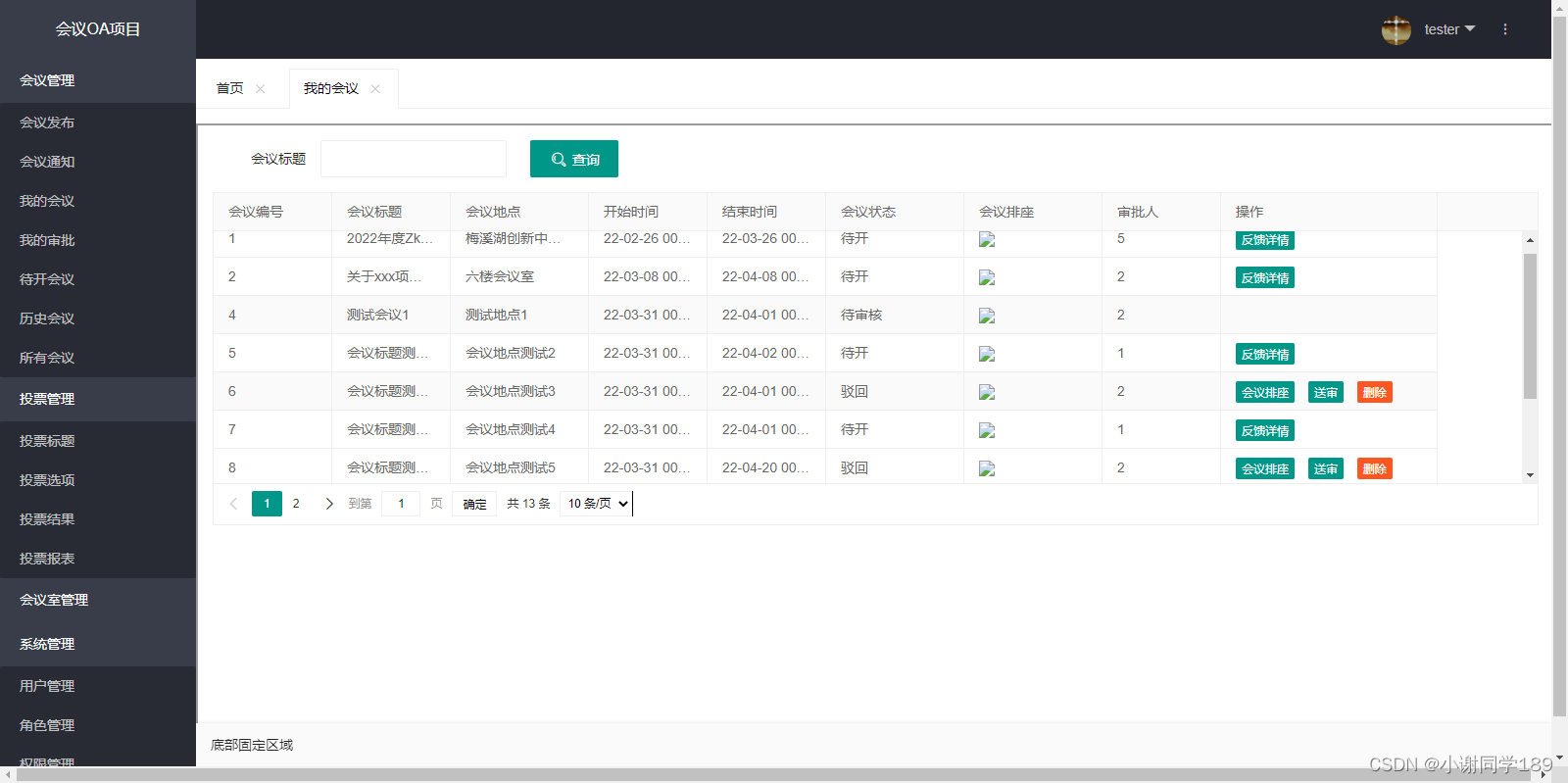Click the 共 13 条 total count
This screenshot has height=783, width=1568.
[x=528, y=504]
